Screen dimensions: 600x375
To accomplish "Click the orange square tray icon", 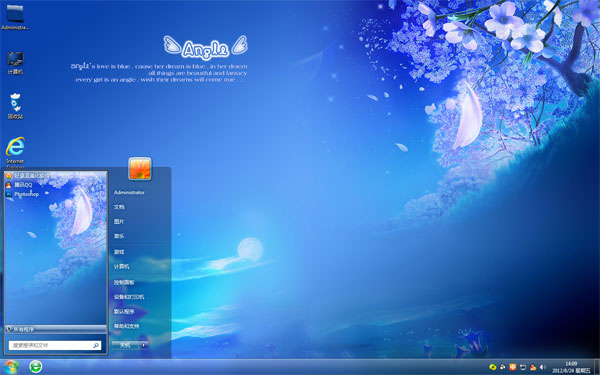I will point(513,367).
